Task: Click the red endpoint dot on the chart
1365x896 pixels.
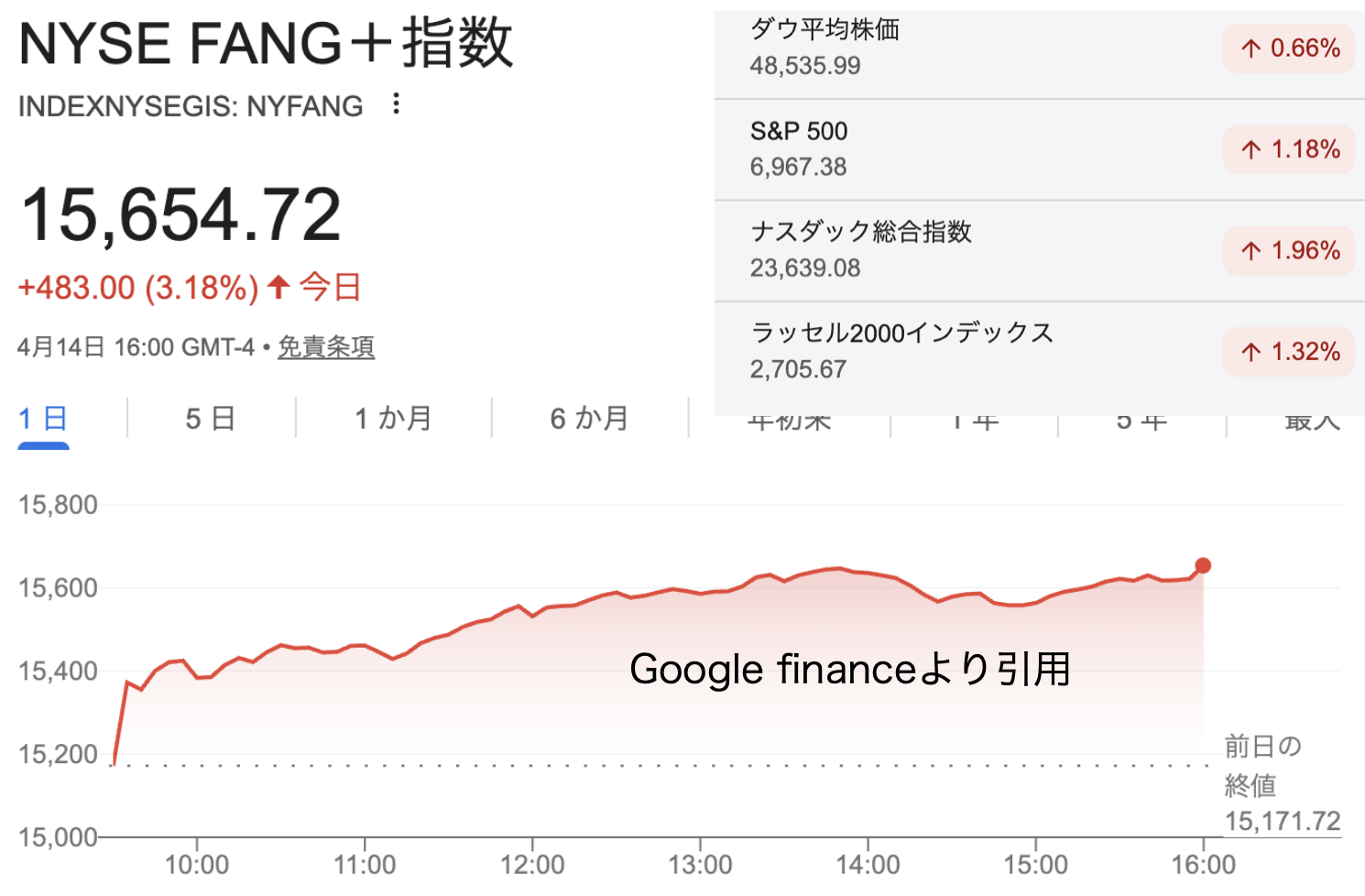Action: pyautogui.click(x=1203, y=566)
